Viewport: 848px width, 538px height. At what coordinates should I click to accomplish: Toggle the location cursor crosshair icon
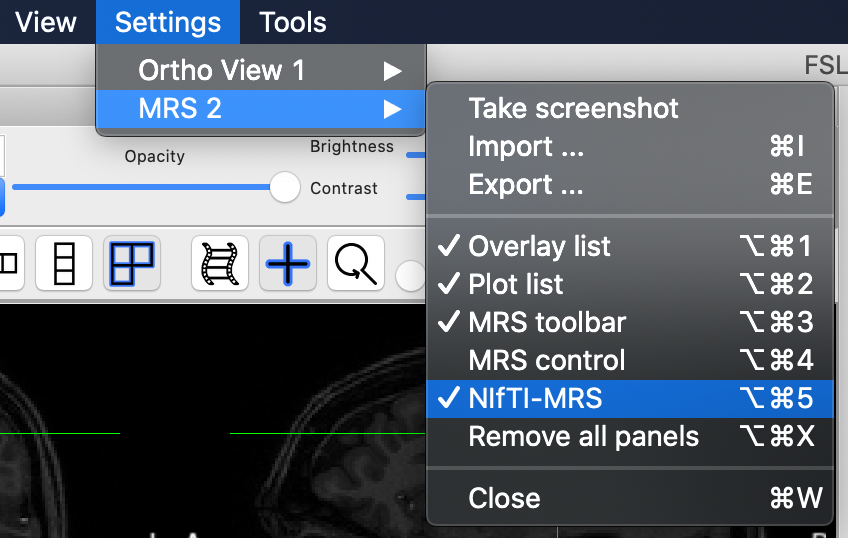click(x=287, y=264)
